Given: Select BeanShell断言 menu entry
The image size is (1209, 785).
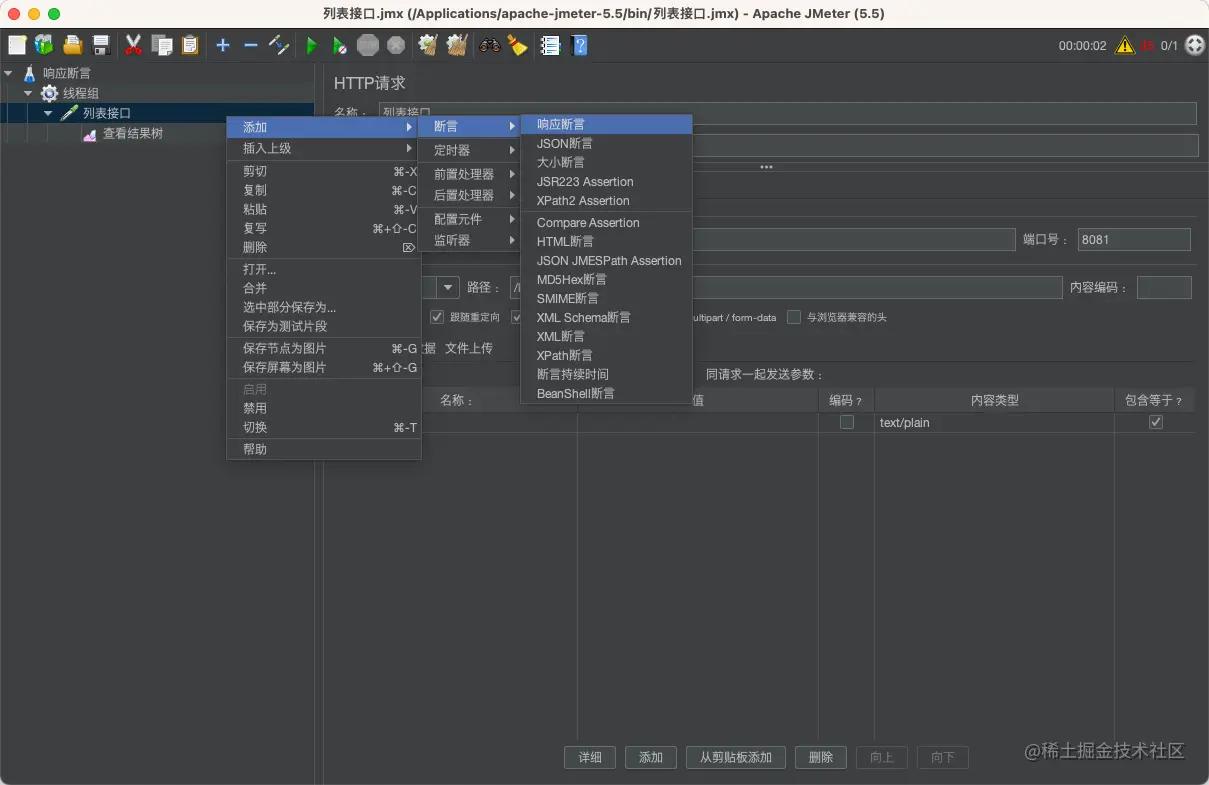Looking at the screenshot, I should click(x=606, y=393).
